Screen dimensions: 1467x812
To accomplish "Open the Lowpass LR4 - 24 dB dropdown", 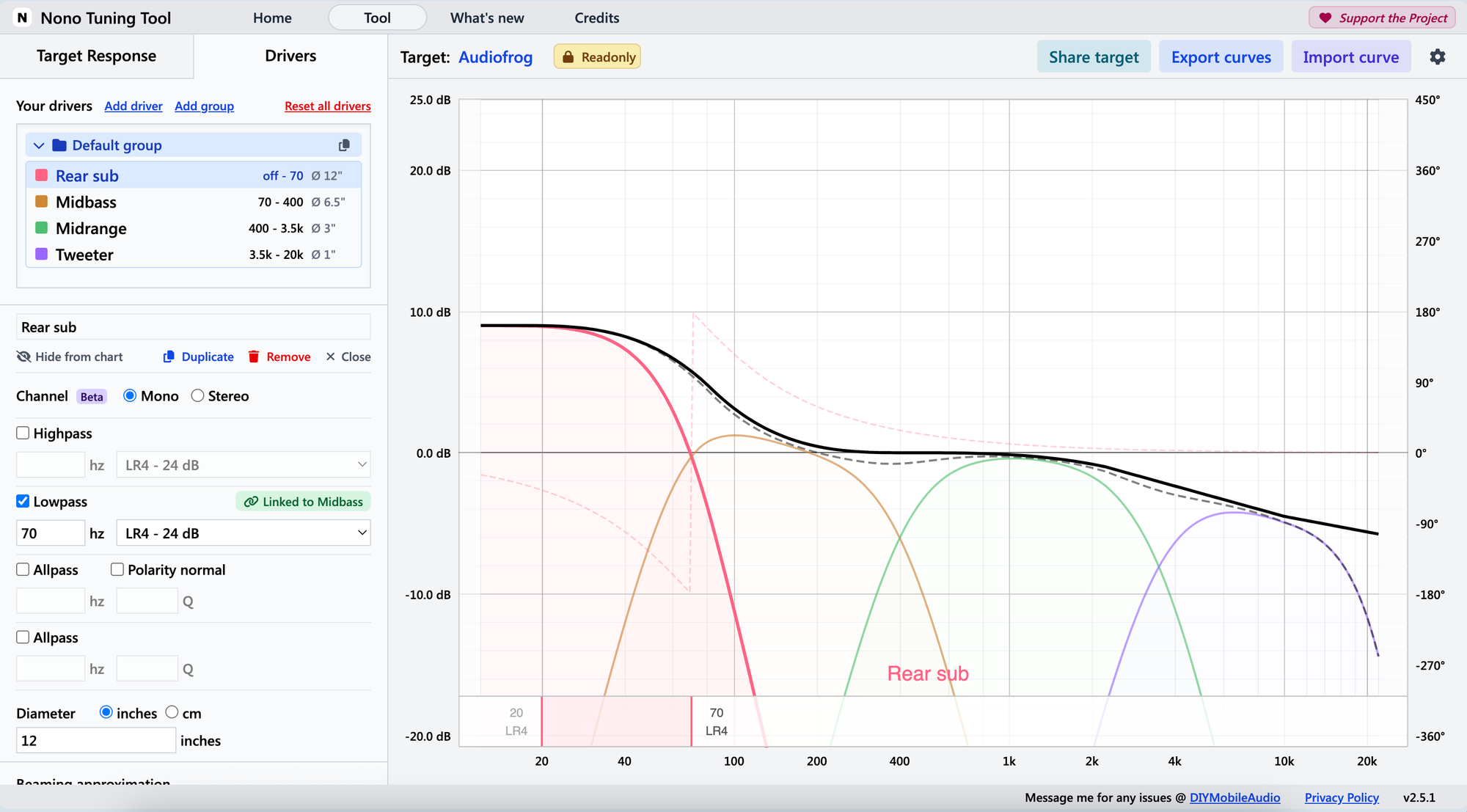I will (243, 533).
